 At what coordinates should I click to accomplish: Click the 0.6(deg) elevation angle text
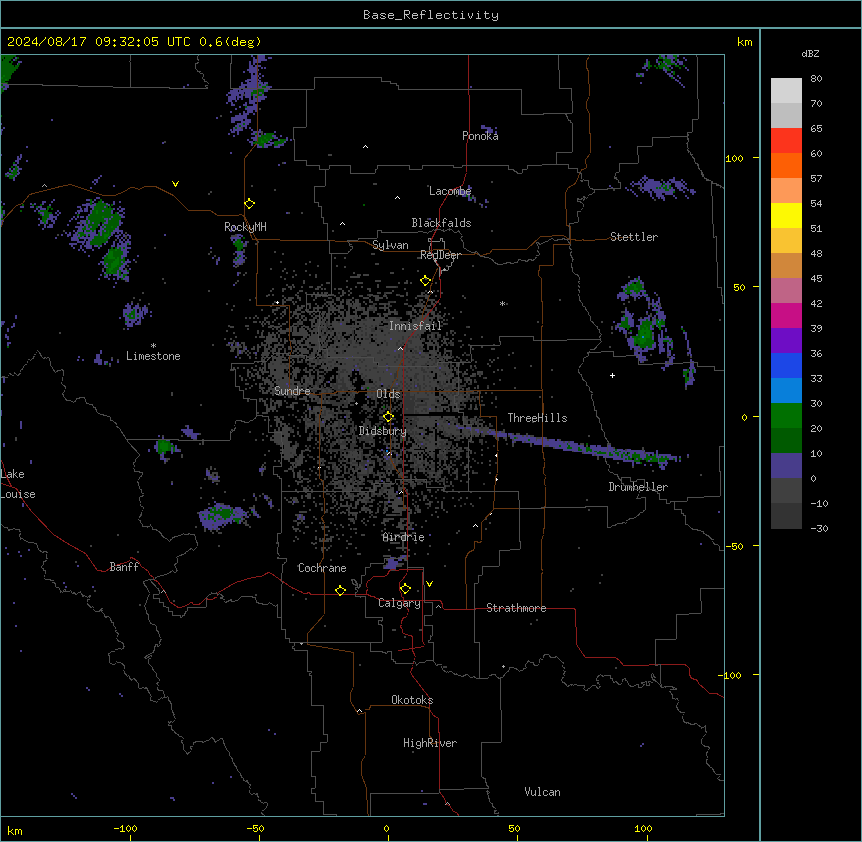coord(230,42)
